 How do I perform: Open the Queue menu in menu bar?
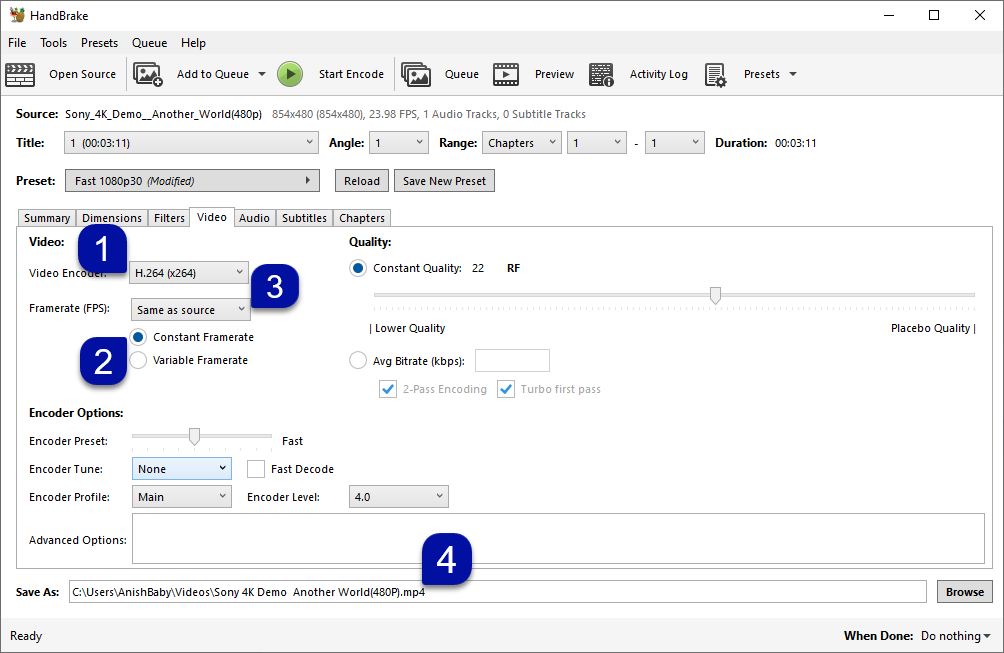150,43
